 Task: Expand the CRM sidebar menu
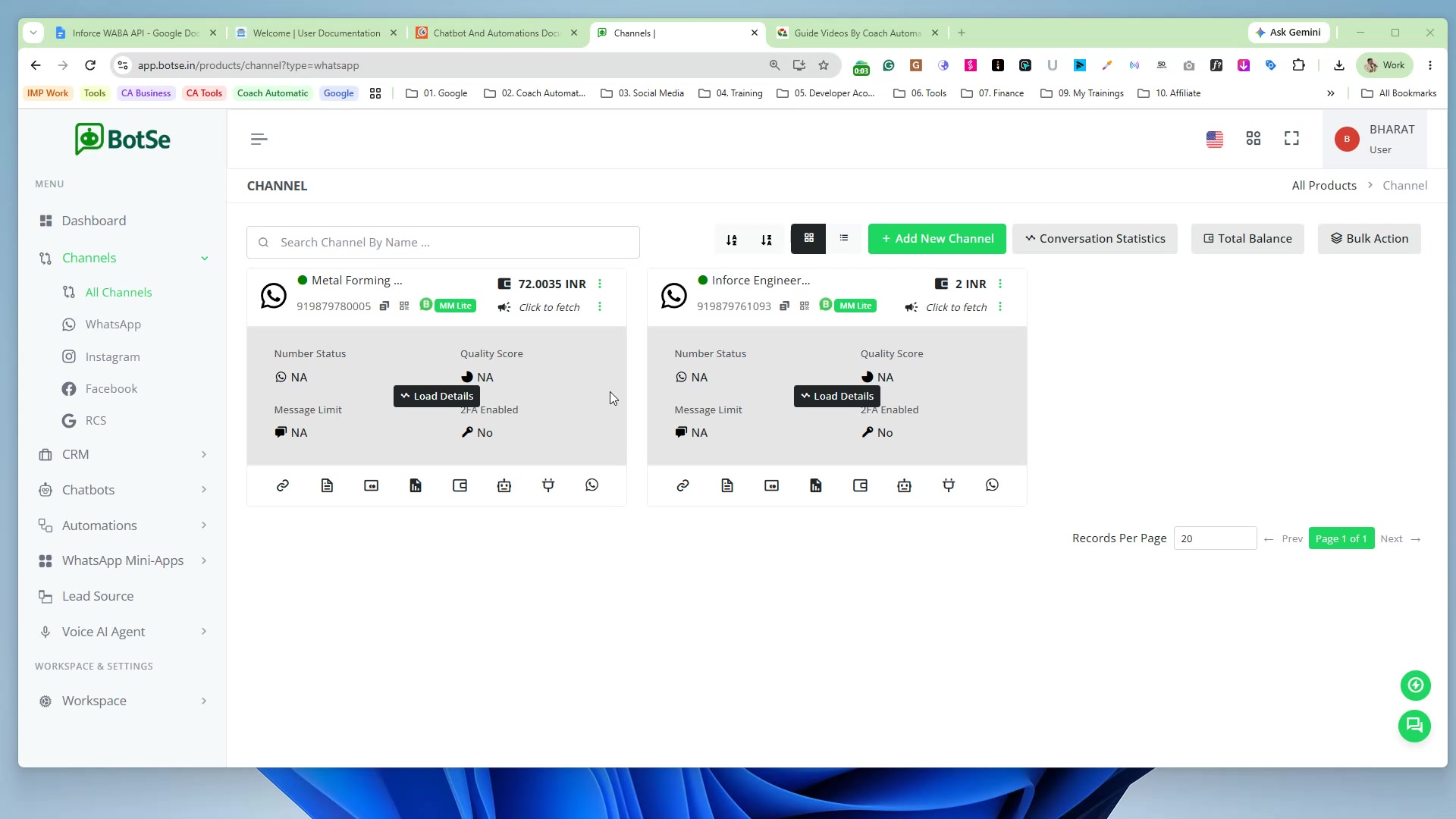coord(122,454)
